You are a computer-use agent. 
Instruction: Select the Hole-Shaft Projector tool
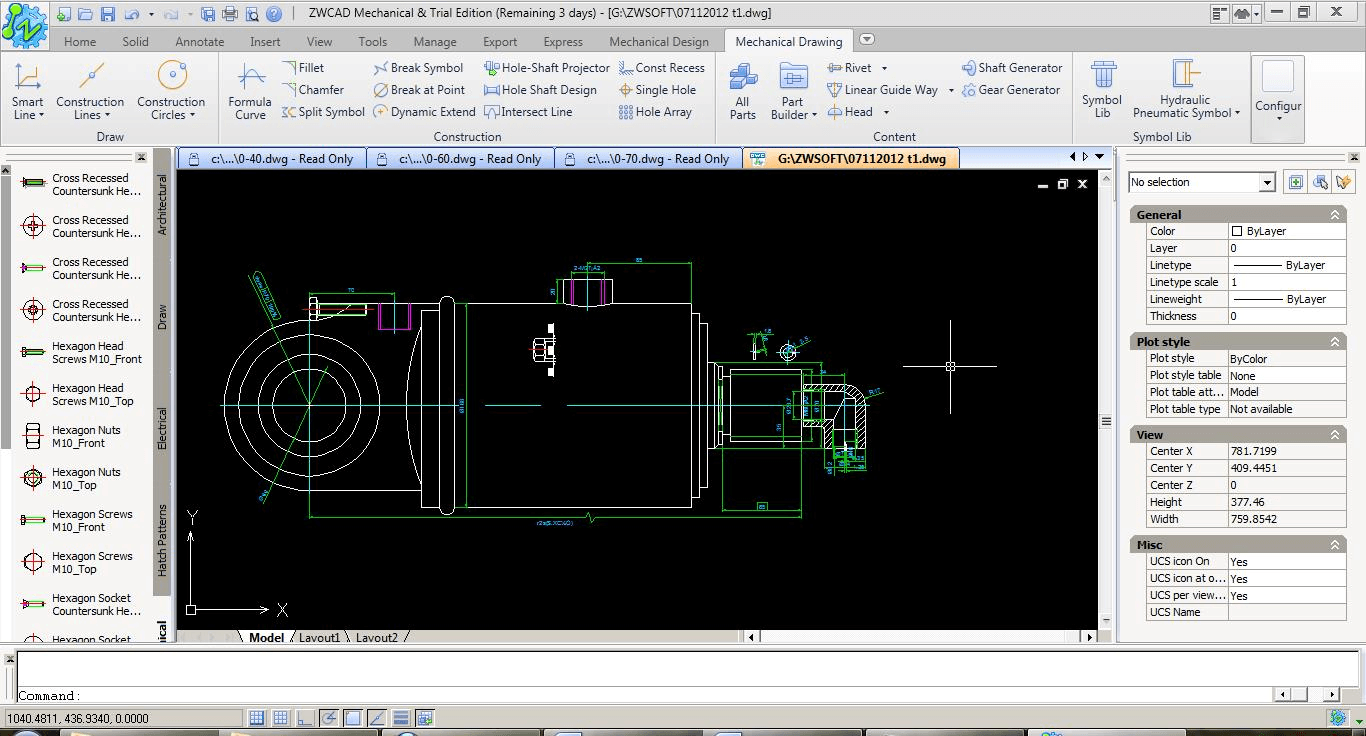(547, 68)
